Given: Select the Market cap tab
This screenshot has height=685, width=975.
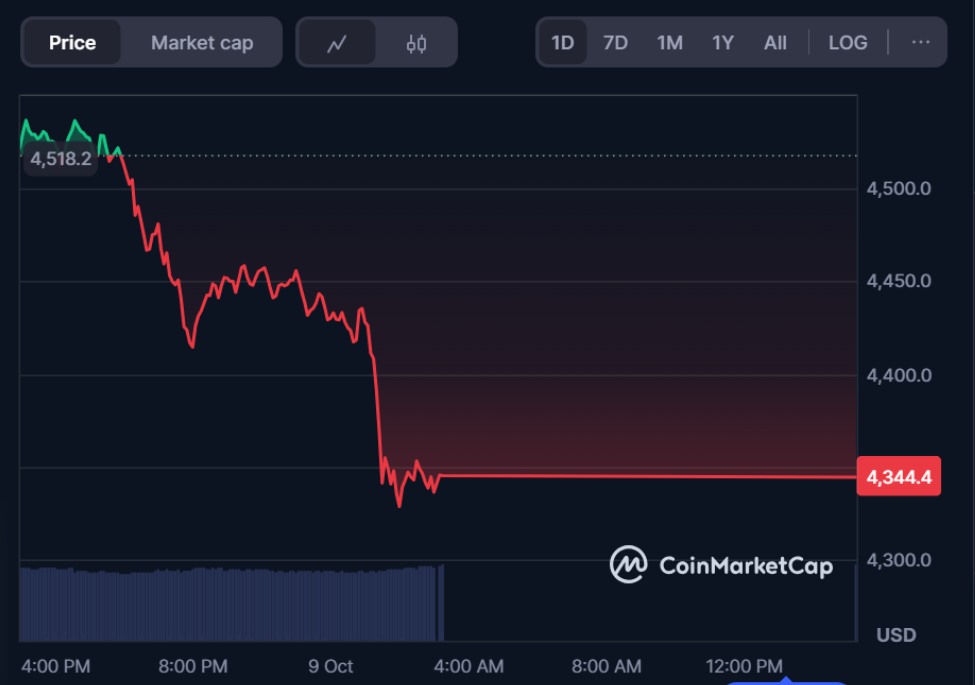Looking at the screenshot, I should point(202,43).
